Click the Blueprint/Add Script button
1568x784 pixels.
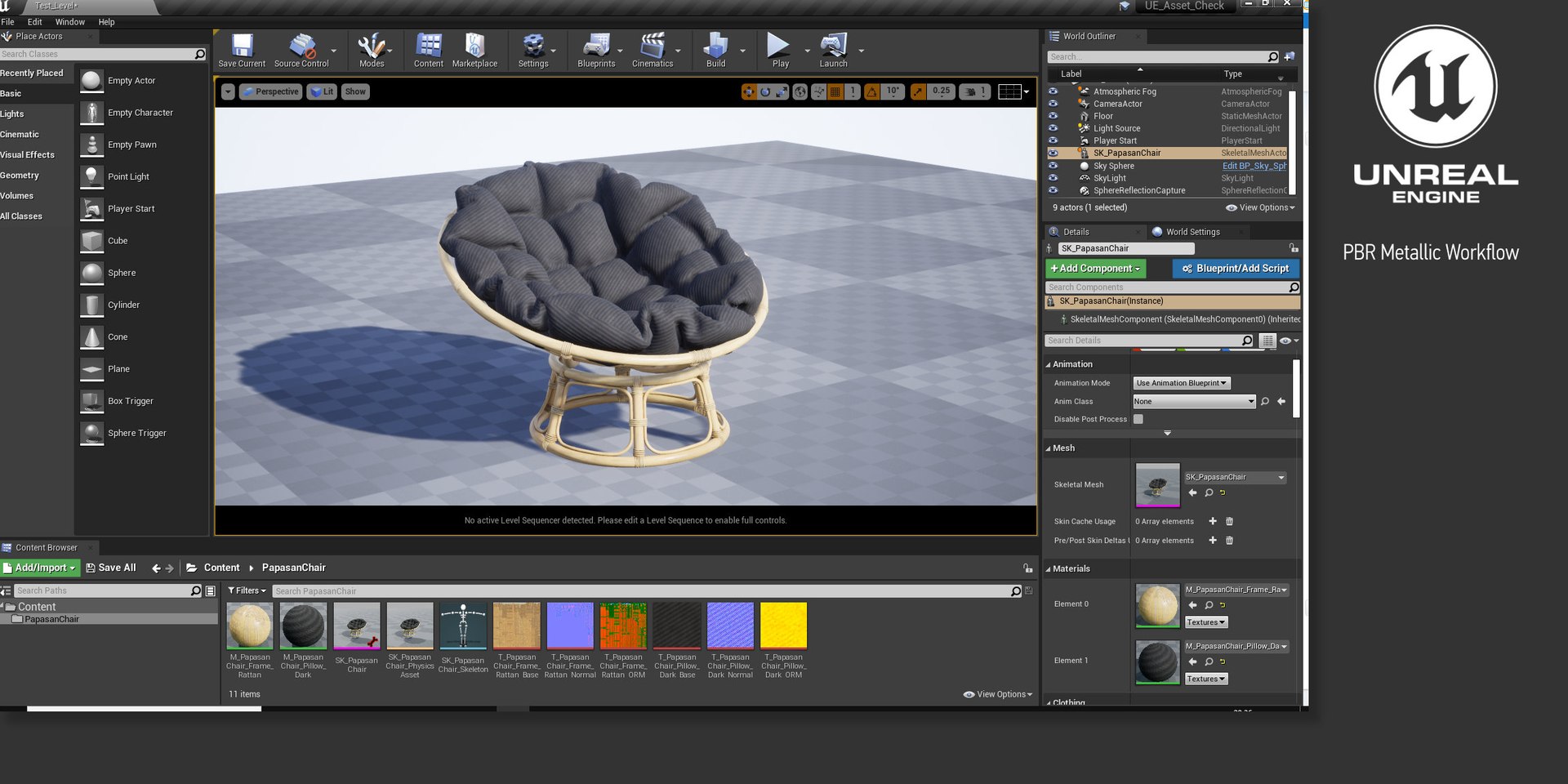click(x=1236, y=269)
